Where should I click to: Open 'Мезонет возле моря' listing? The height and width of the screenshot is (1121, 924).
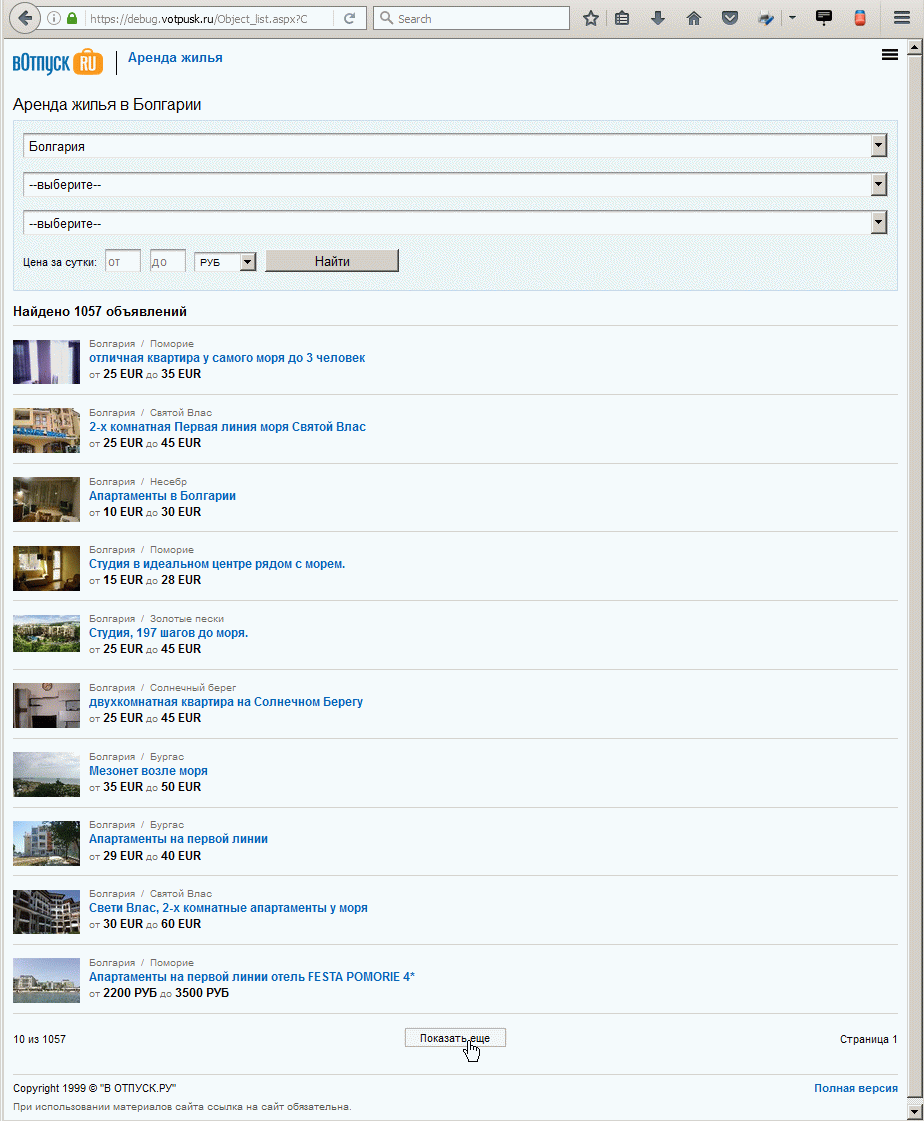pyautogui.click(x=148, y=771)
